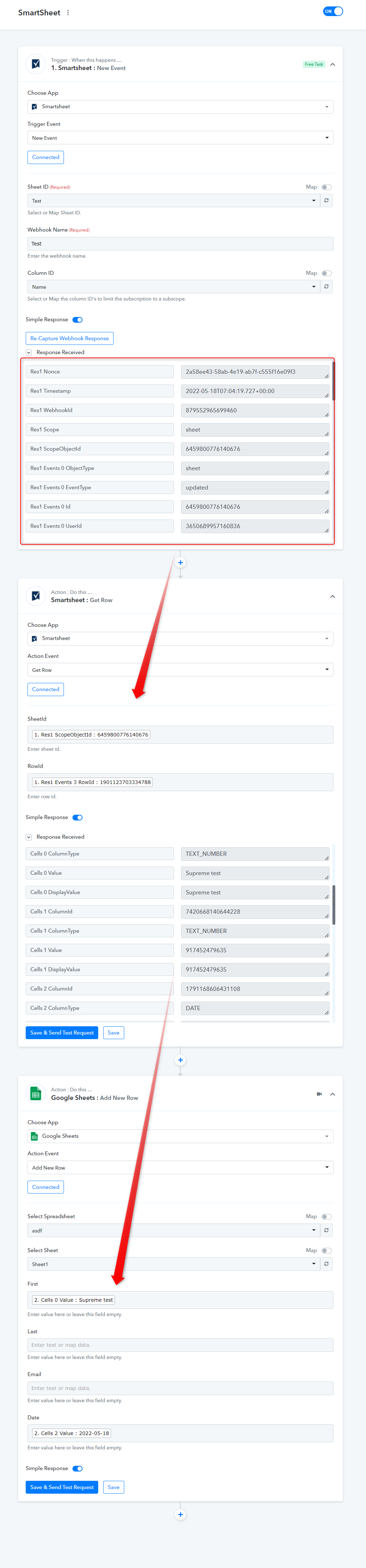366x1568 pixels.
Task: Refresh the Select Sheet list
Action: coord(326,1264)
